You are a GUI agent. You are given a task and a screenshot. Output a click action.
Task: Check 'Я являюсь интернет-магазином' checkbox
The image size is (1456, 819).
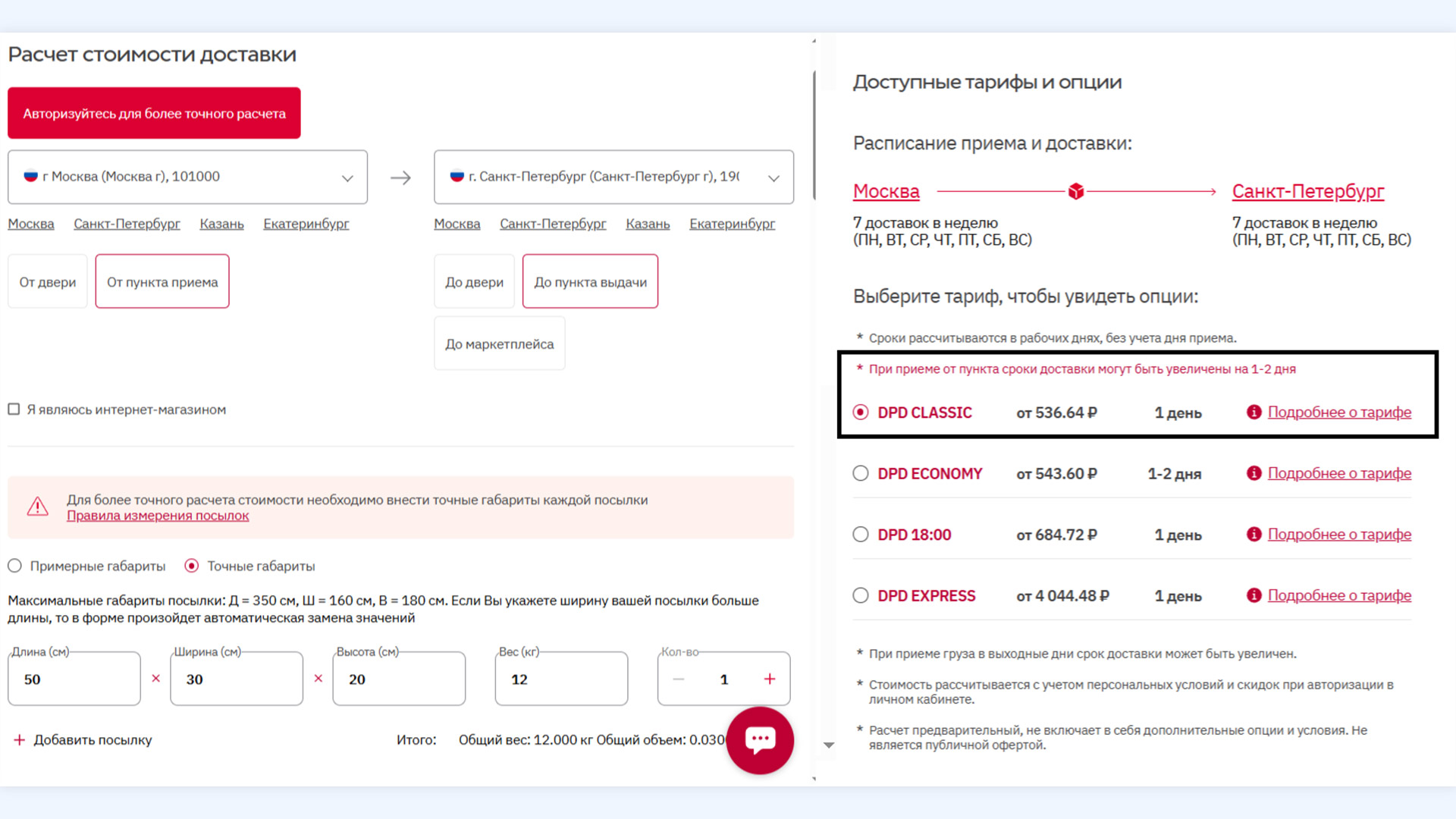(x=14, y=409)
